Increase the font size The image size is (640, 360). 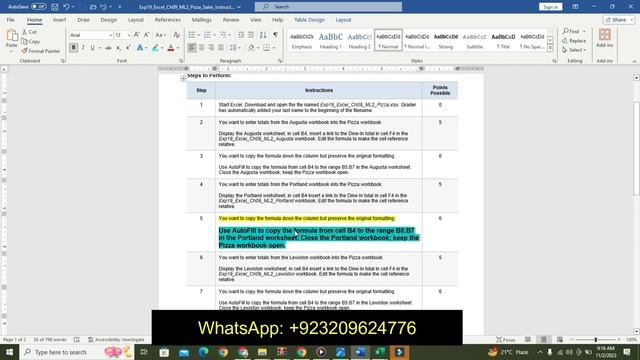click(x=137, y=35)
